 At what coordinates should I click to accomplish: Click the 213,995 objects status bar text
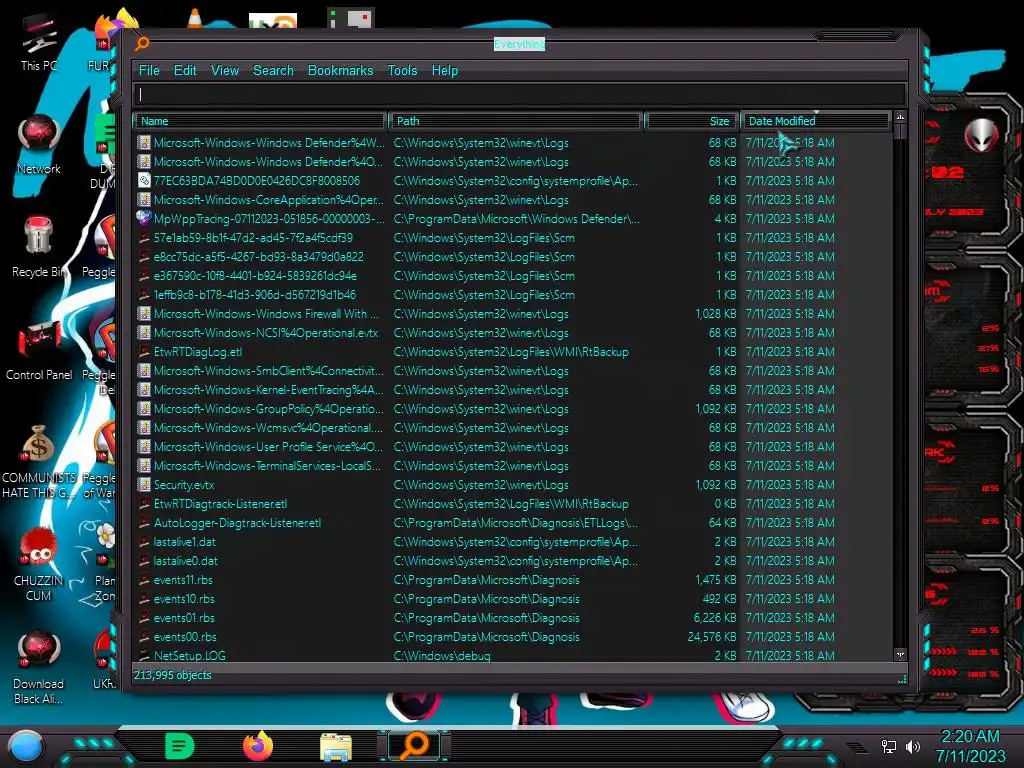click(x=172, y=675)
